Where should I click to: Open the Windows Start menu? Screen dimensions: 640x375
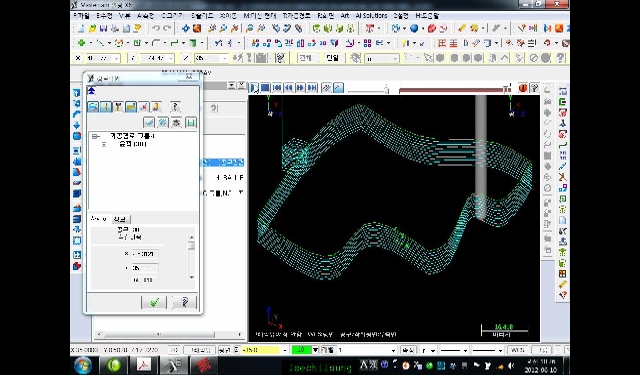click(x=83, y=365)
